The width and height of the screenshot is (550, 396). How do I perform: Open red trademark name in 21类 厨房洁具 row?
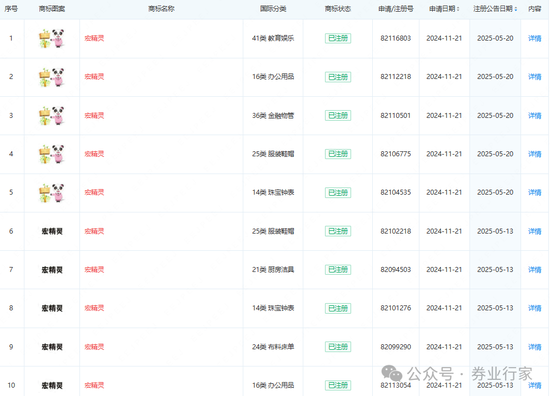pos(94,269)
